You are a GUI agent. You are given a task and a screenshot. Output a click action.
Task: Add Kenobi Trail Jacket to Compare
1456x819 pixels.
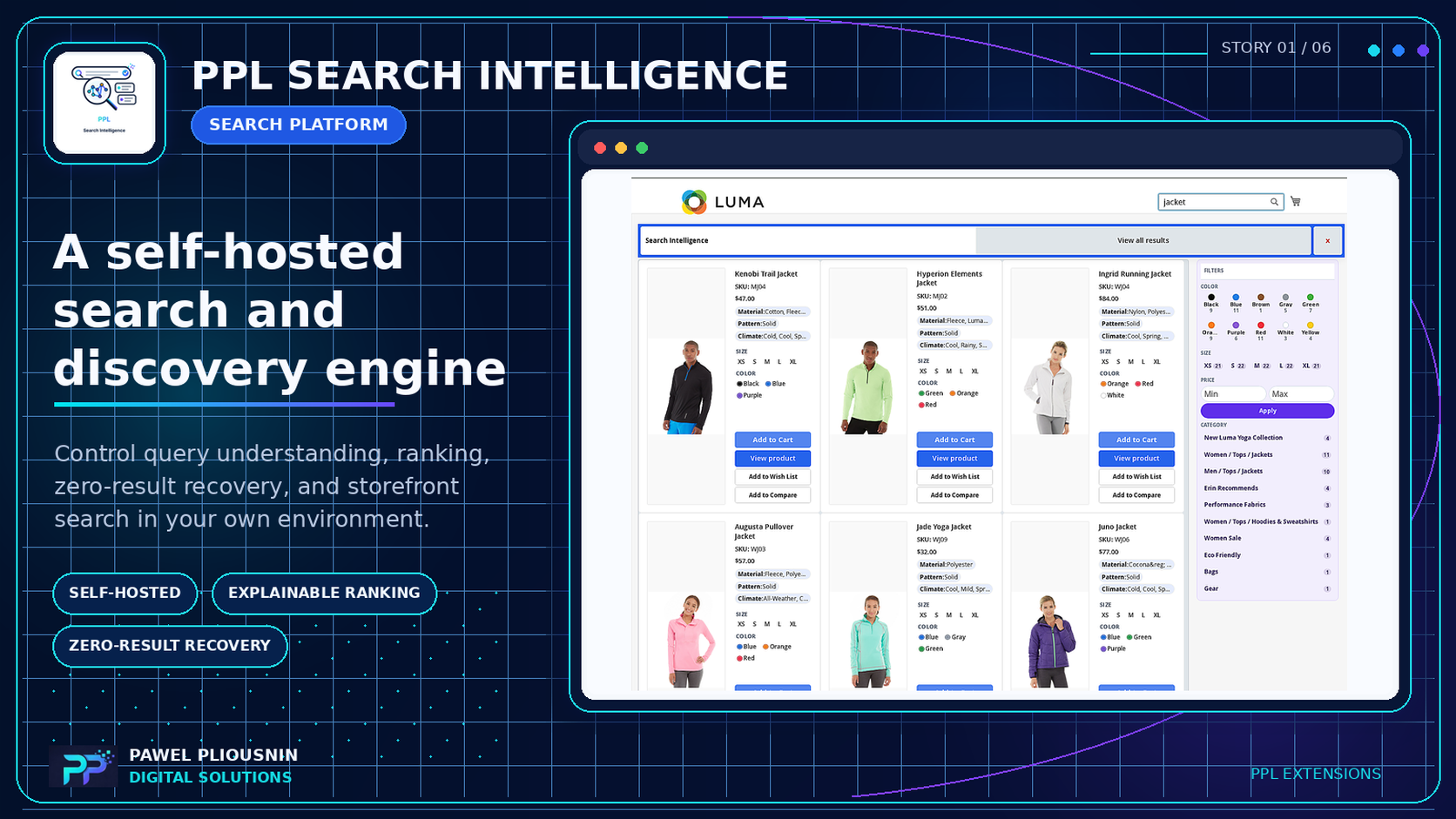coord(772,494)
